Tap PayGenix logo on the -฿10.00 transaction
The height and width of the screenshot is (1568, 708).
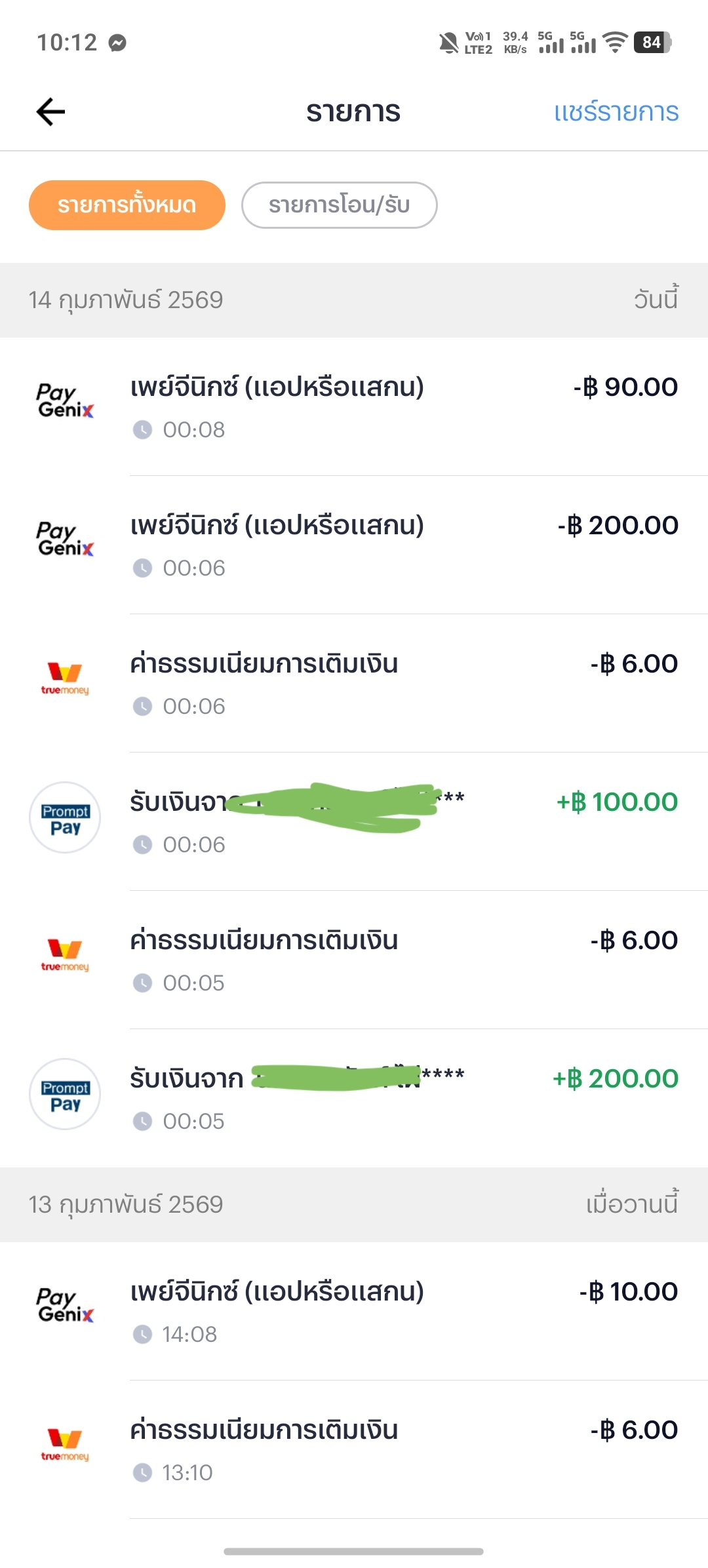[65, 1305]
